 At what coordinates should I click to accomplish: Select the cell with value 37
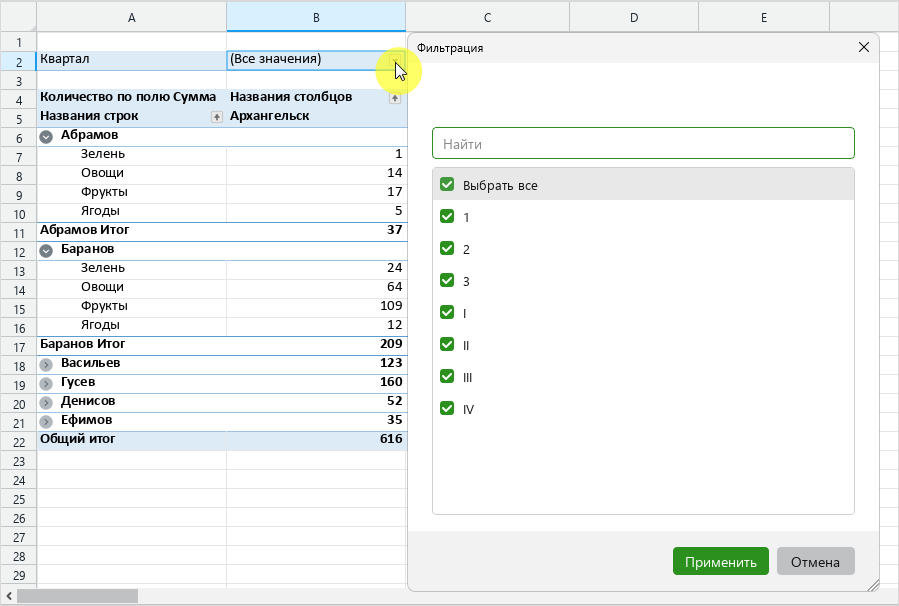(x=316, y=232)
